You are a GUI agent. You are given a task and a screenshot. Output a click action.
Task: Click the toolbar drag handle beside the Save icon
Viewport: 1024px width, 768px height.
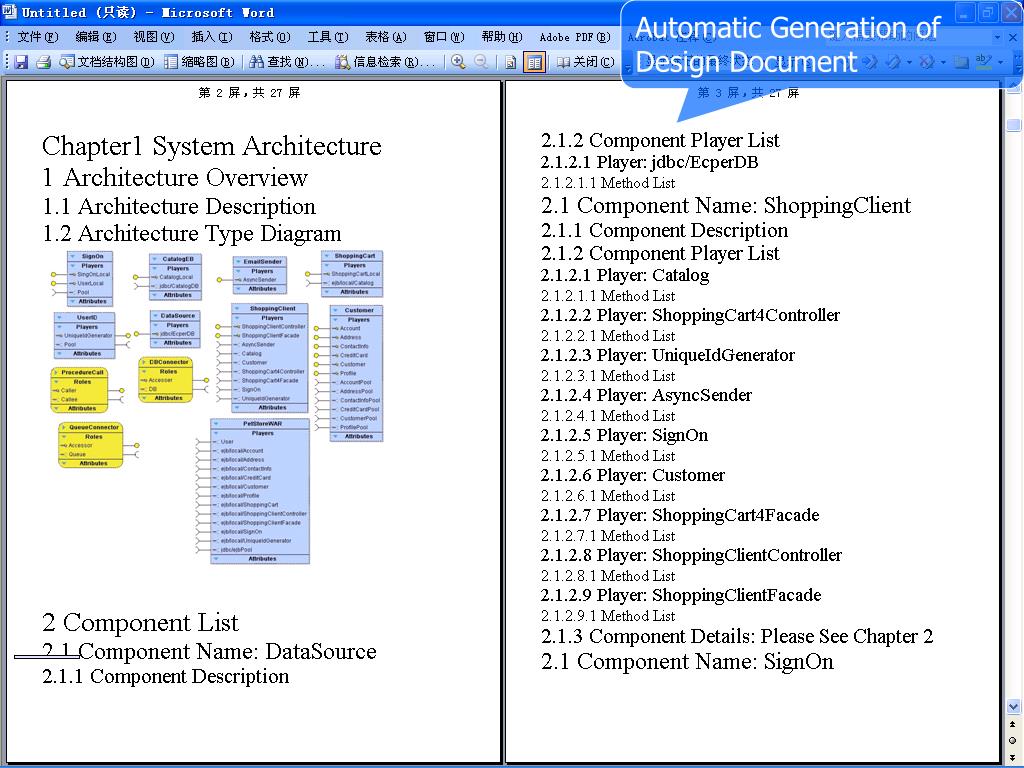tap(7, 62)
